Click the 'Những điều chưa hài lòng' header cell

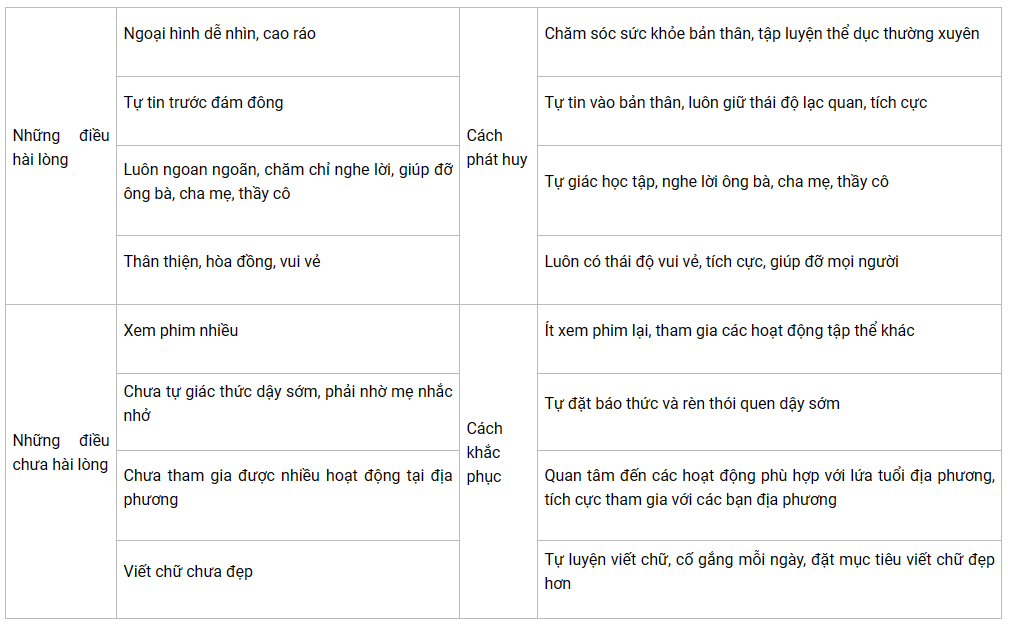point(61,462)
